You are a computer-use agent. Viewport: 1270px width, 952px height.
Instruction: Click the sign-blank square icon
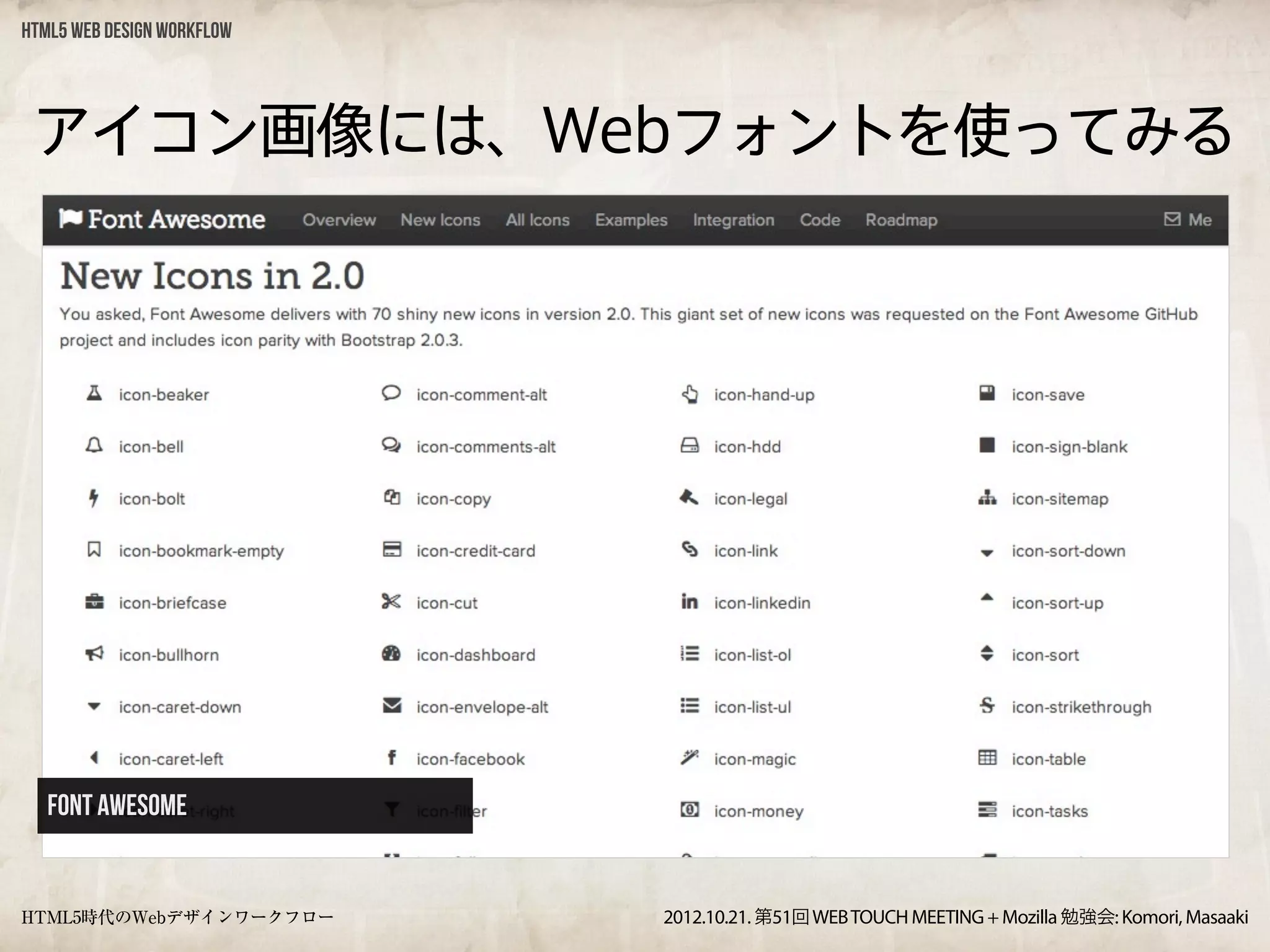[987, 445]
